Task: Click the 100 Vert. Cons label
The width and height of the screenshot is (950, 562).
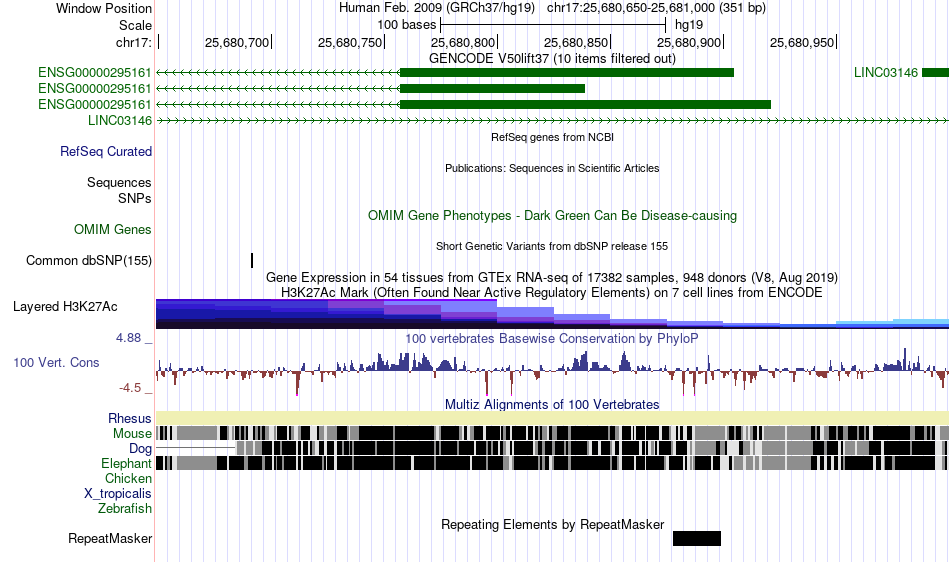Action: (56, 363)
